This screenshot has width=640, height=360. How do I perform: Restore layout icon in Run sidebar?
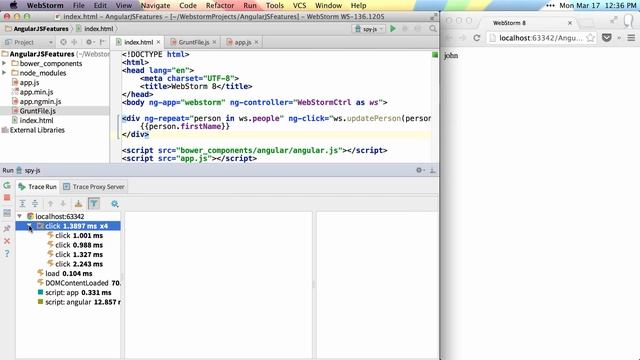(x=7, y=213)
